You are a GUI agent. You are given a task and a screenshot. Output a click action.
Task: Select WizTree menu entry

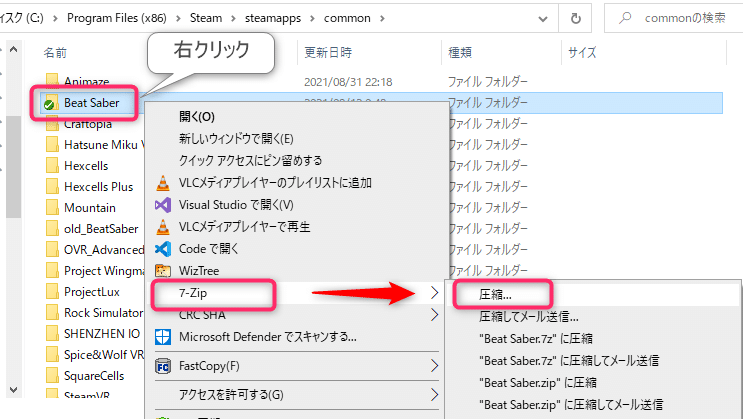click(199, 271)
